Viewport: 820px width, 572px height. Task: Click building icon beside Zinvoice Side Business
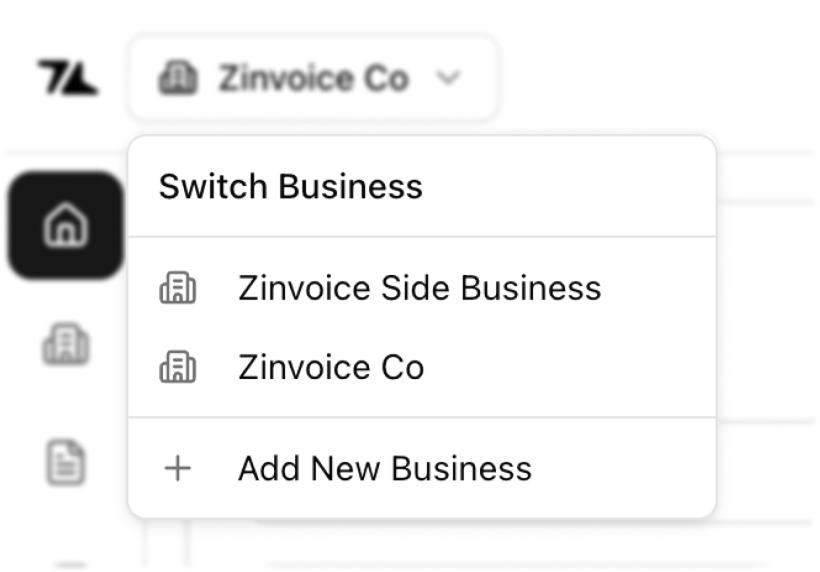tap(178, 289)
